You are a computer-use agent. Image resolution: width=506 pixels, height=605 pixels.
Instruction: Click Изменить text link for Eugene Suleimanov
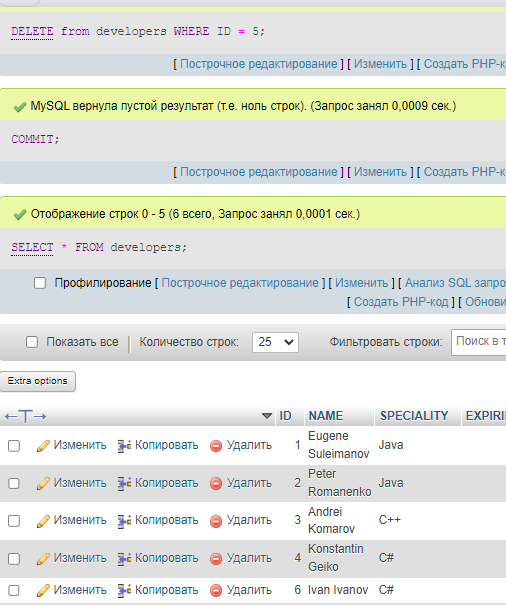(x=80, y=445)
